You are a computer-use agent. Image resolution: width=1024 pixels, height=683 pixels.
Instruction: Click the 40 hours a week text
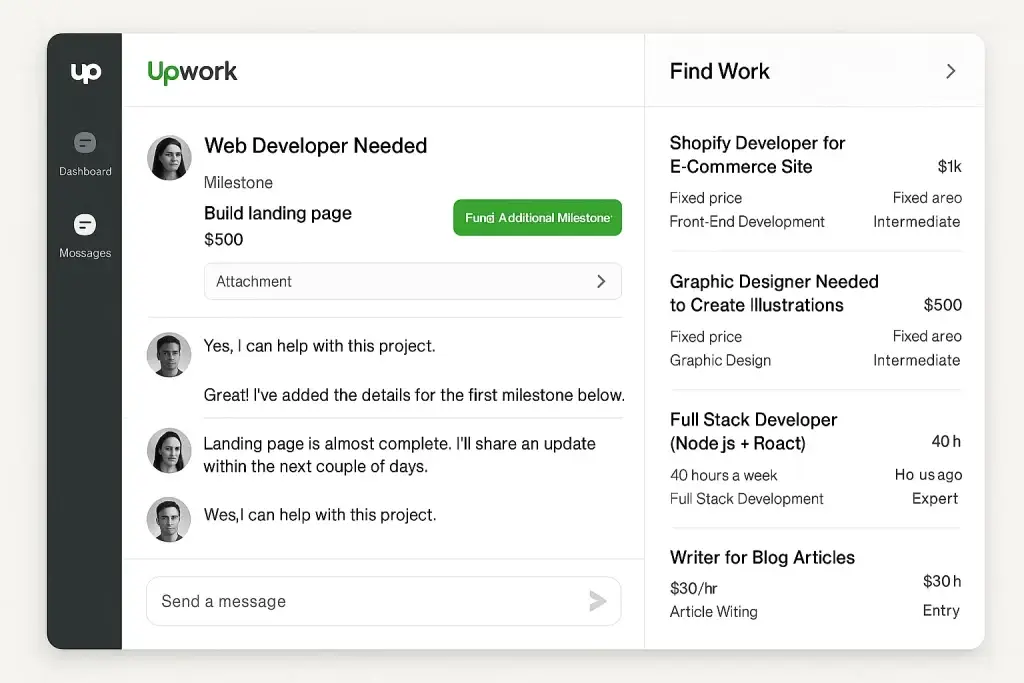tap(724, 475)
